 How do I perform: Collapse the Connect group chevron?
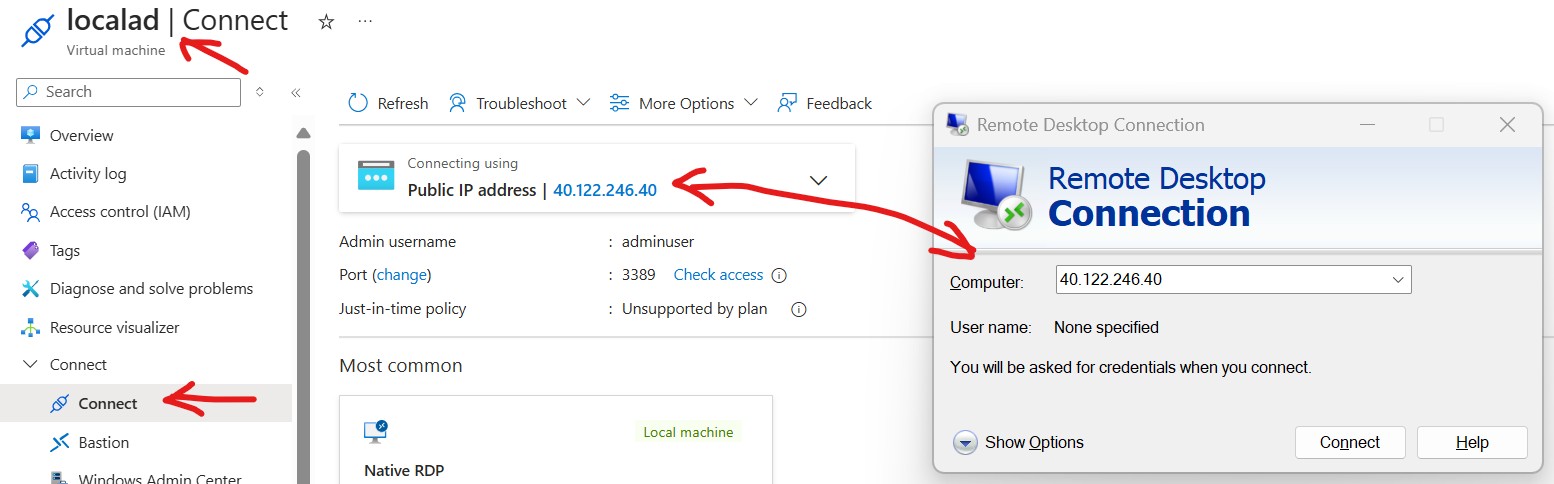[x=30, y=365]
